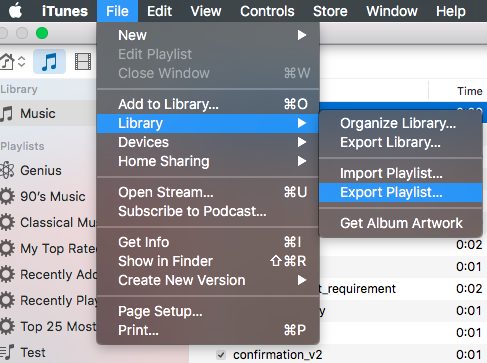The height and width of the screenshot is (363, 487).
Task: Choose Export Playlist… in submenu
Action: point(400,192)
